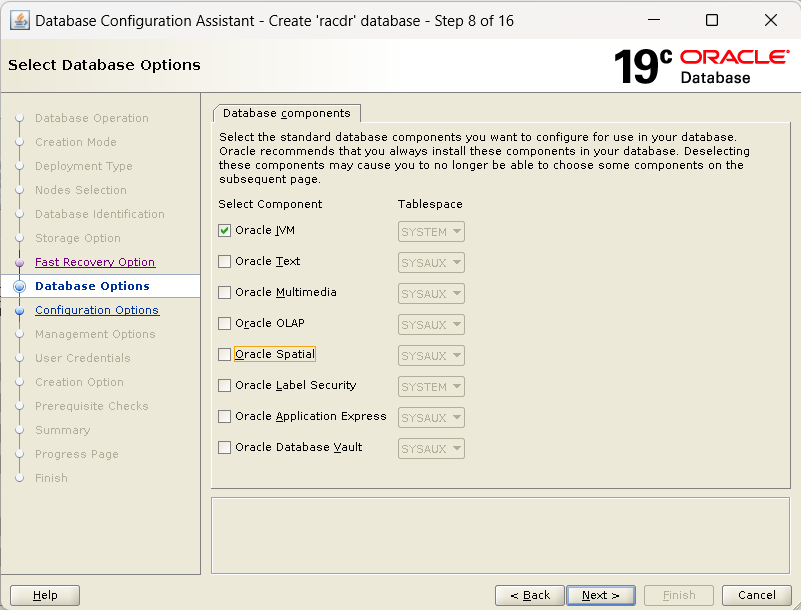Expand Oracle Spatial tablespace dropdown
The height and width of the screenshot is (610, 801).
[x=431, y=356]
